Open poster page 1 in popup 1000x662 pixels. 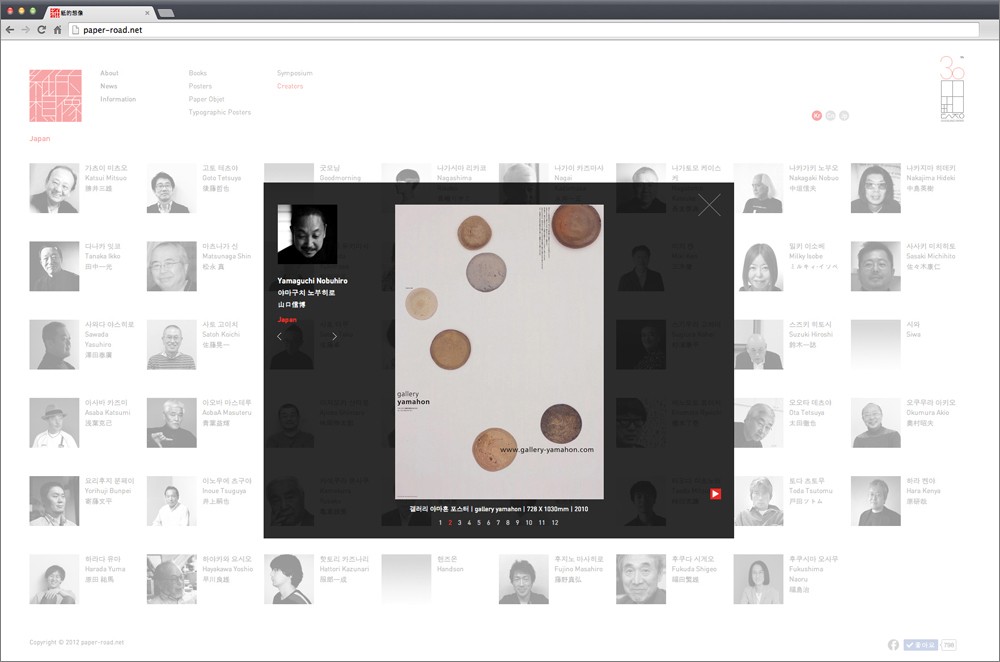click(x=440, y=522)
